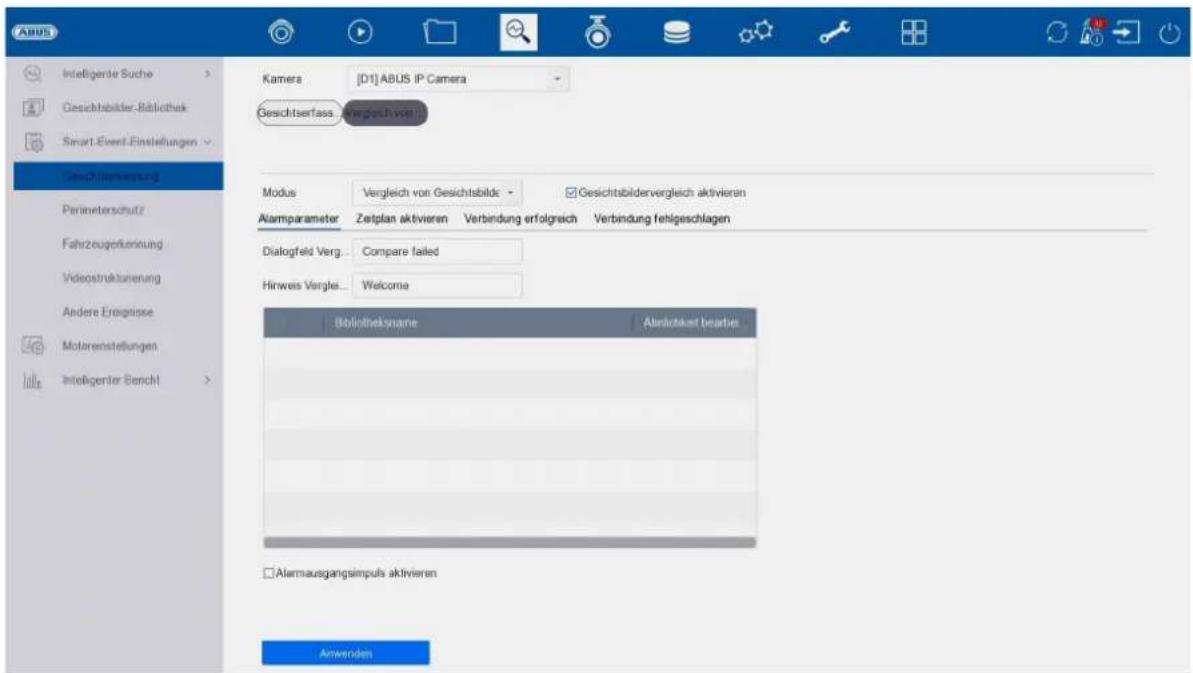This screenshot has height=673, width=1193.
Task: Open the playback icon in top bar
Action: (360, 32)
